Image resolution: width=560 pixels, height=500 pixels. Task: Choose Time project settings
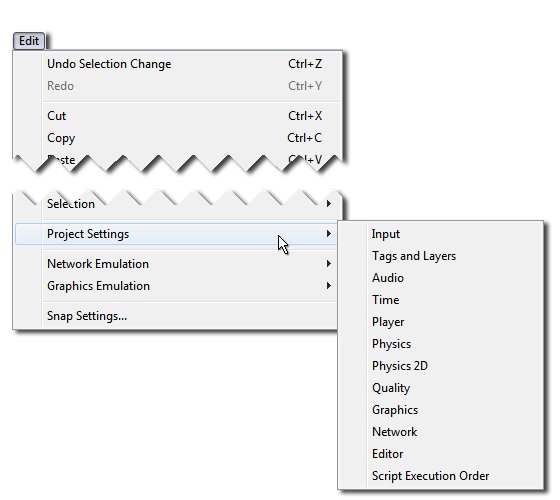tap(440, 300)
